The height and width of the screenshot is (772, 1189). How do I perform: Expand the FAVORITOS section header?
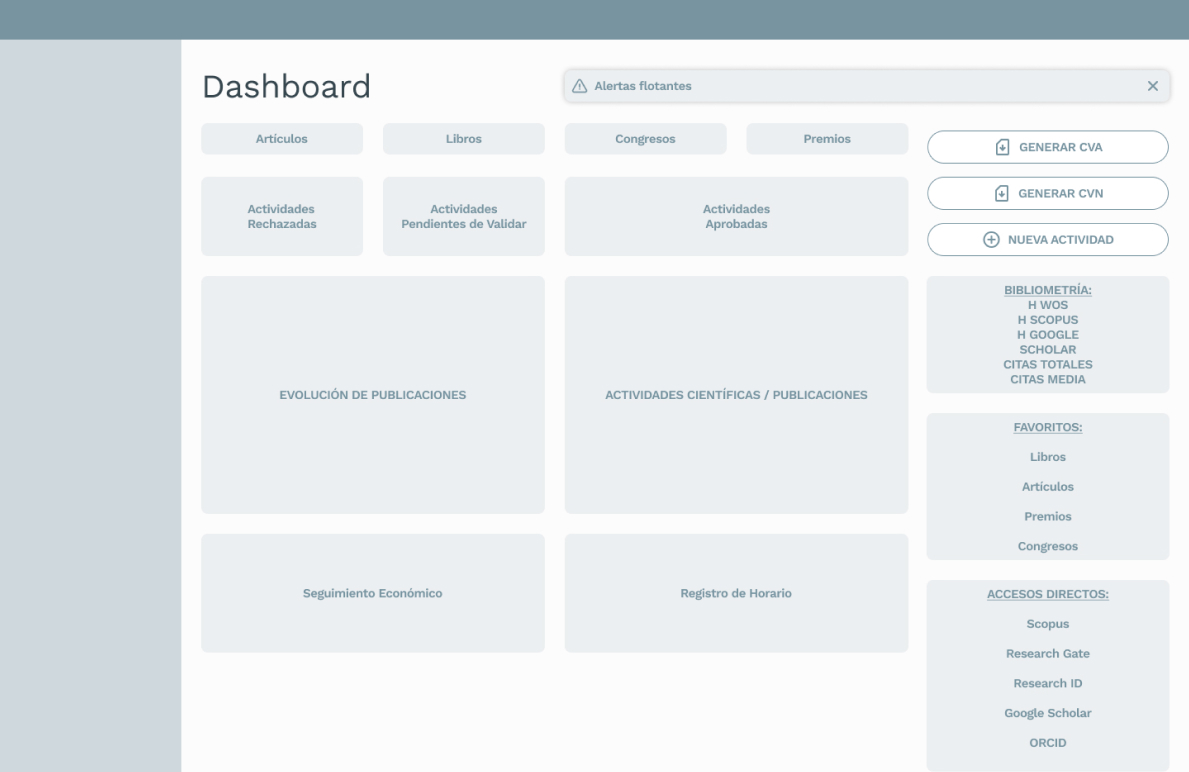1047,427
